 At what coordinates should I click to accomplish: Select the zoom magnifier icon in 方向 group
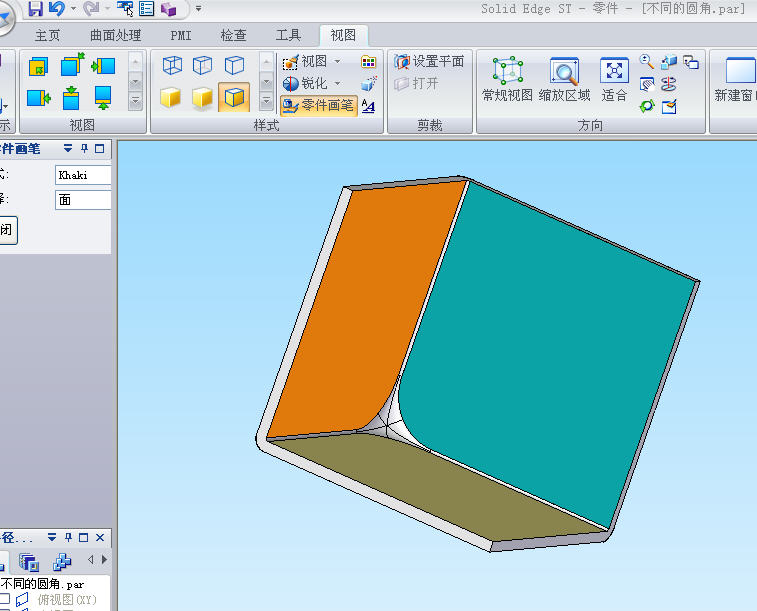(646, 61)
